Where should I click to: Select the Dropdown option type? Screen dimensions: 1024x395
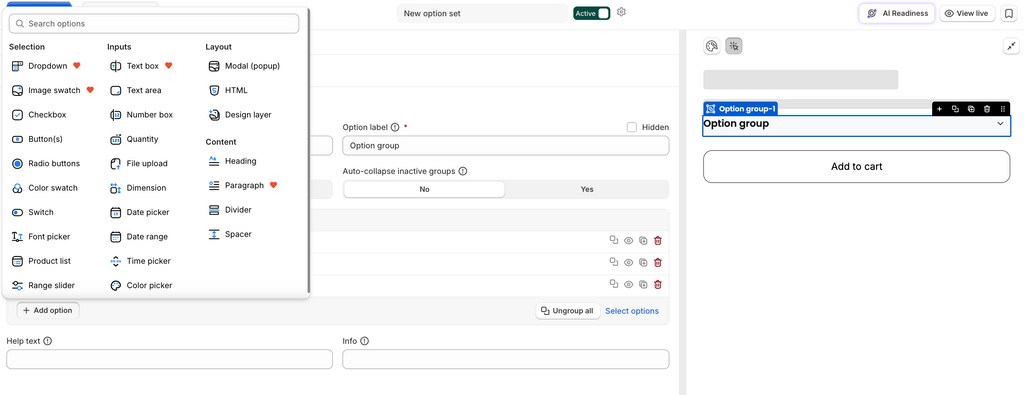pyautogui.click(x=47, y=66)
